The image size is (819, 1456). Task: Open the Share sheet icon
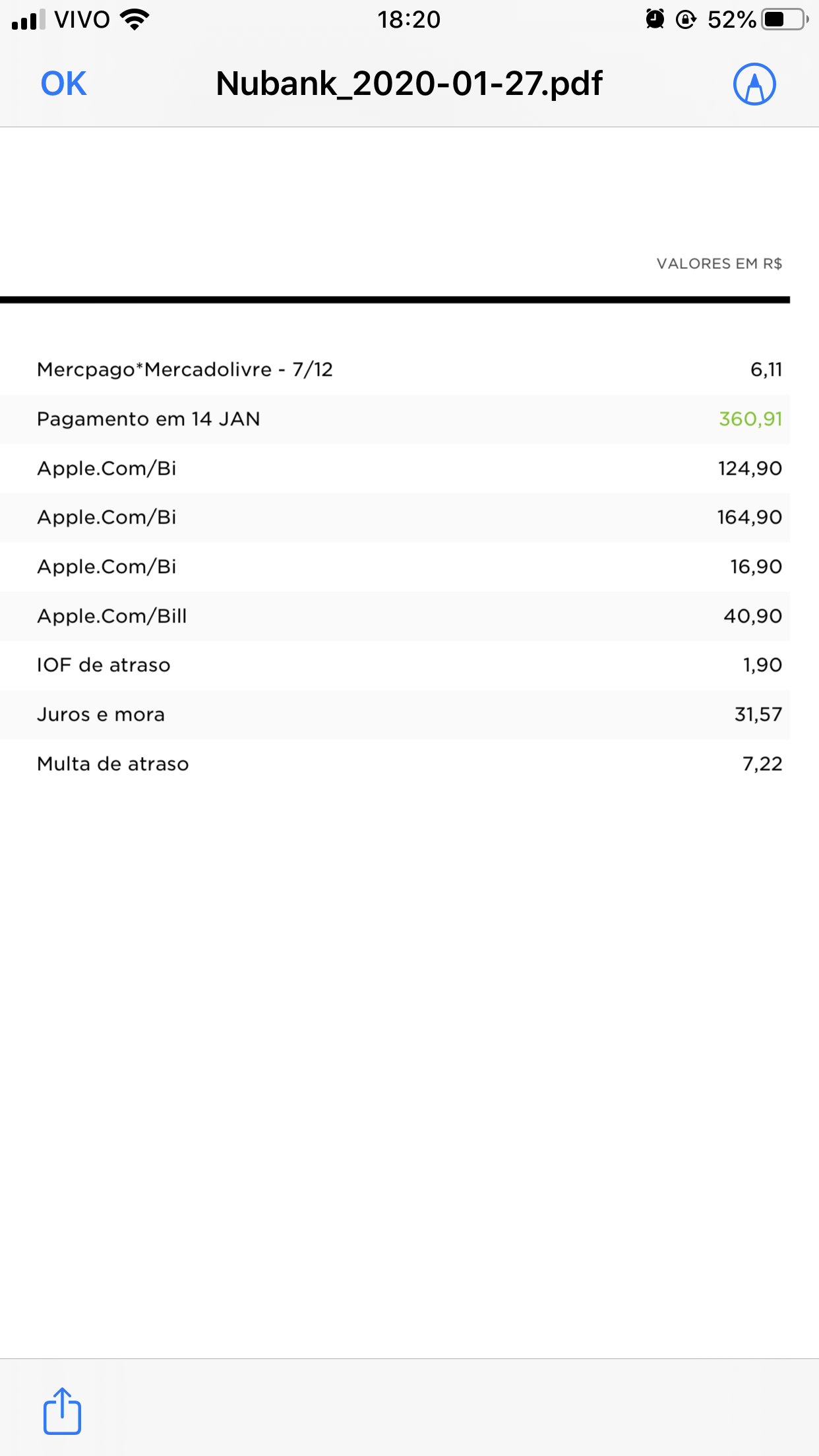point(62,1411)
